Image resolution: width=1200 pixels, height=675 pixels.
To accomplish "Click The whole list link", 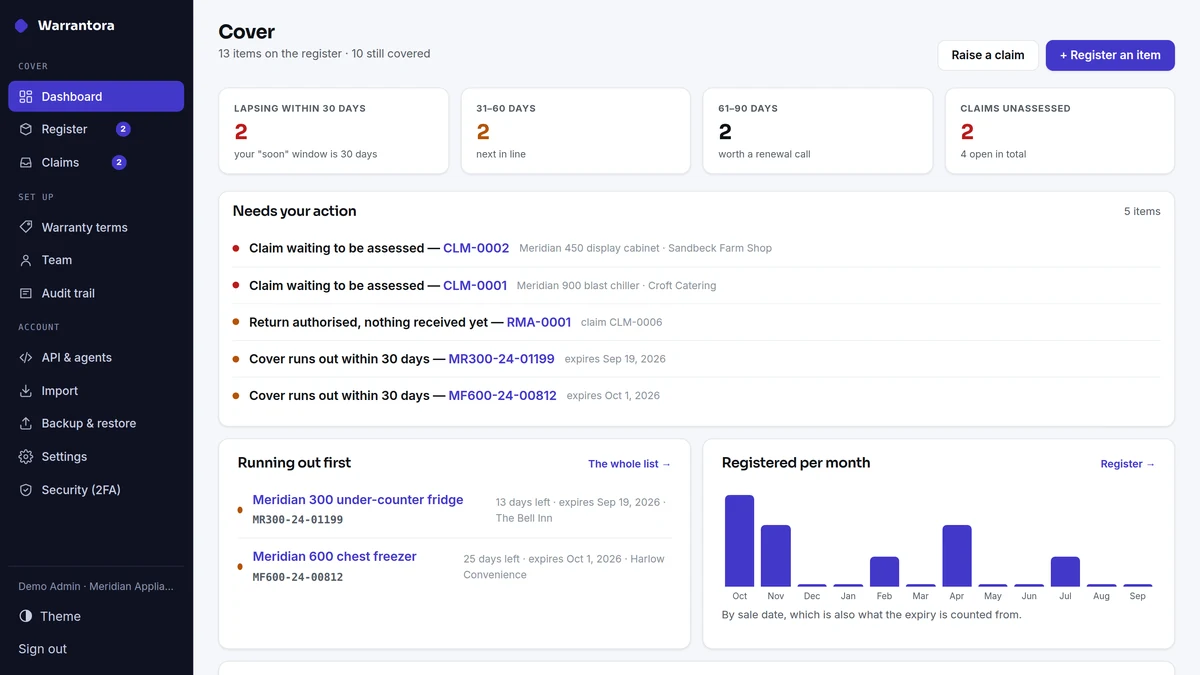I will (x=629, y=464).
